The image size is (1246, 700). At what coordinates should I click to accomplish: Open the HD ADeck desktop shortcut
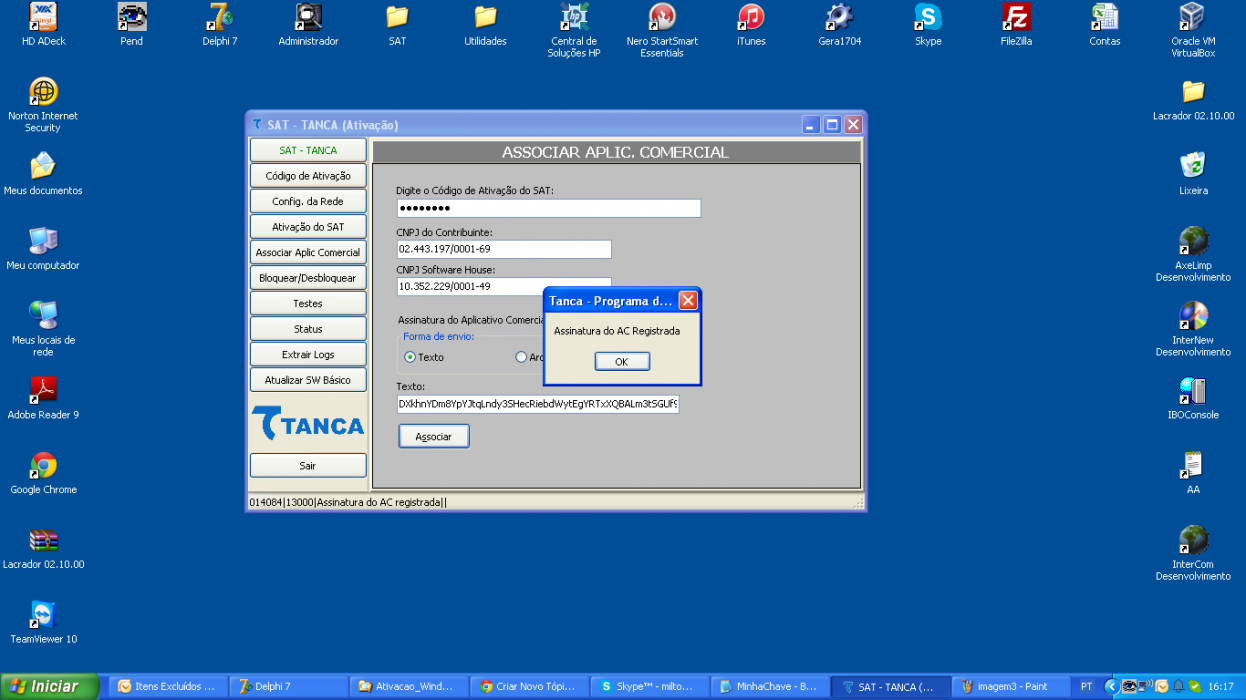pos(43,17)
